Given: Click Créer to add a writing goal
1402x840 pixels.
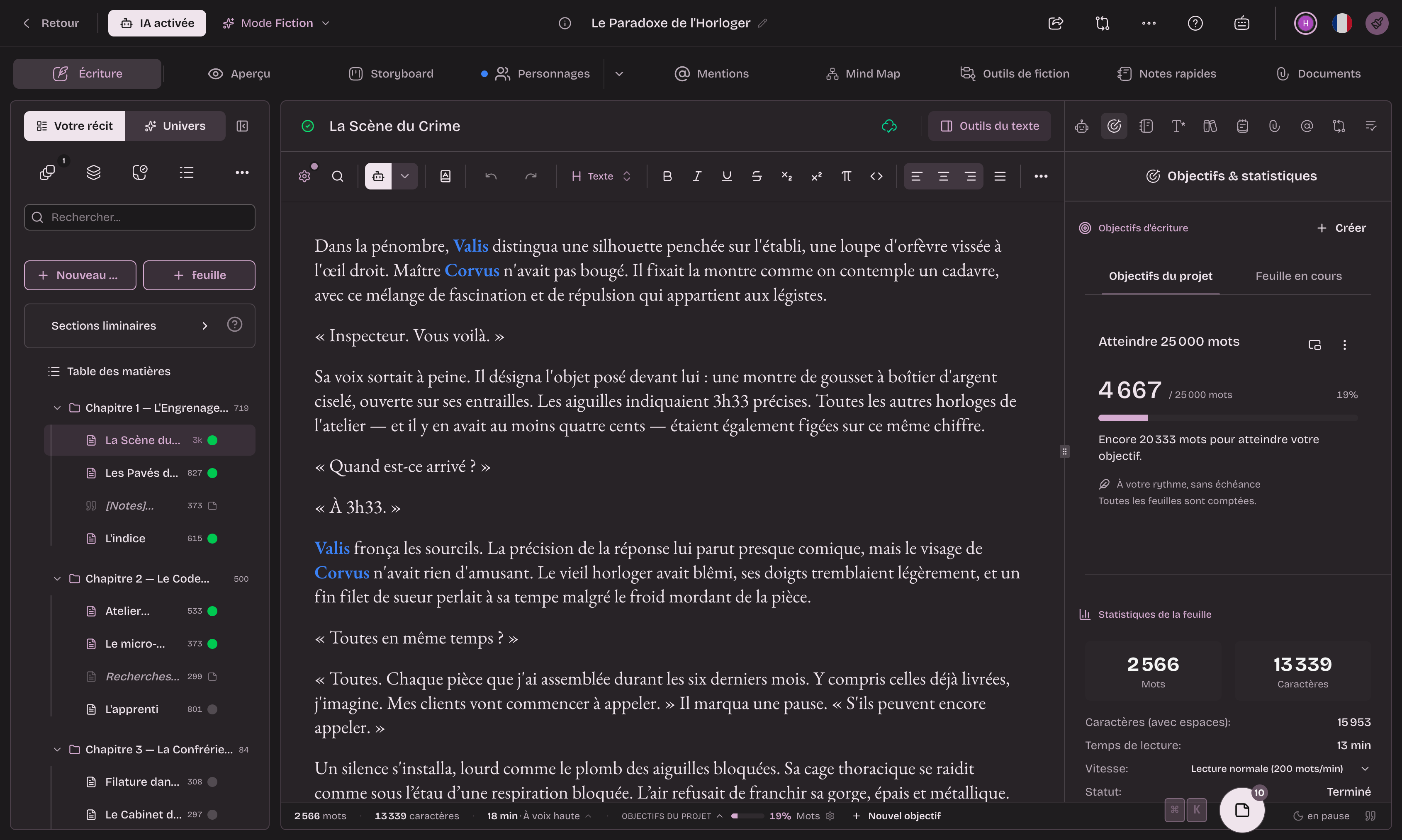Looking at the screenshot, I should (1341, 228).
